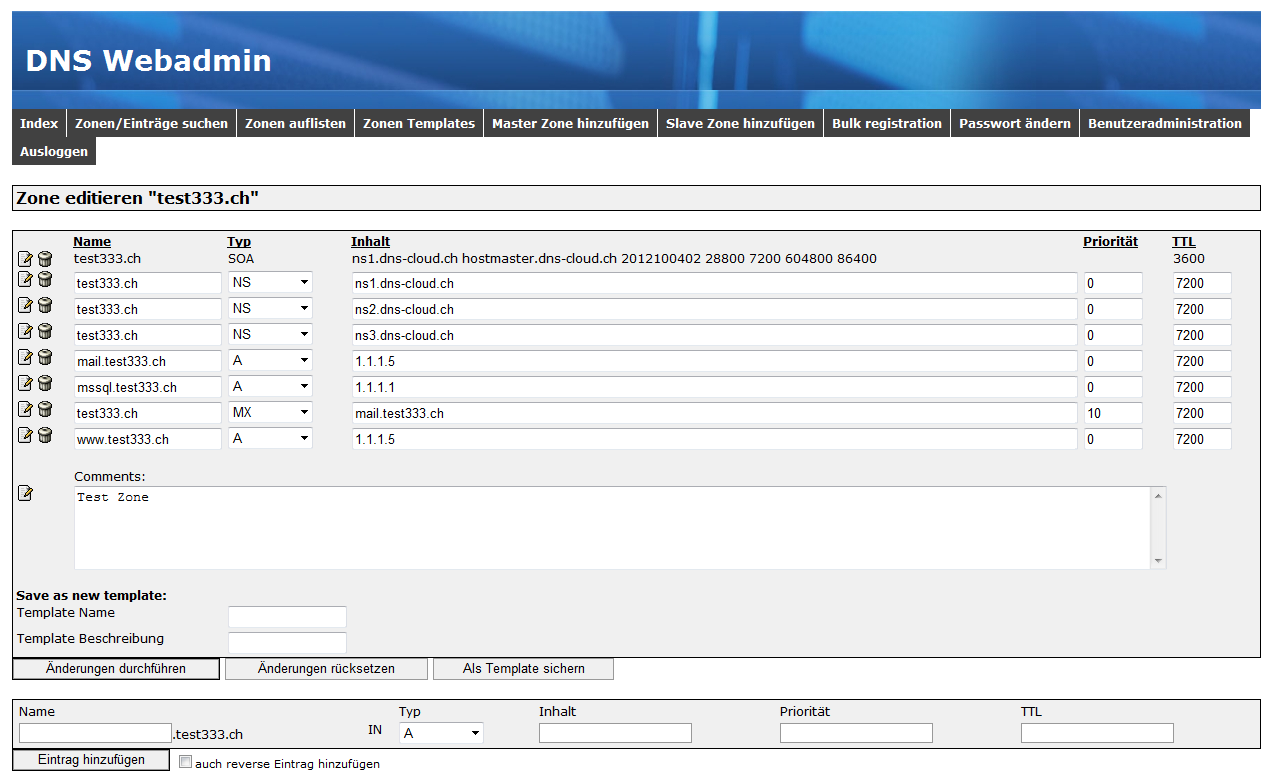1283x784 pixels.
Task: Edit the ns3.dns-cloud.ch NS record
Action: click(x=26, y=331)
